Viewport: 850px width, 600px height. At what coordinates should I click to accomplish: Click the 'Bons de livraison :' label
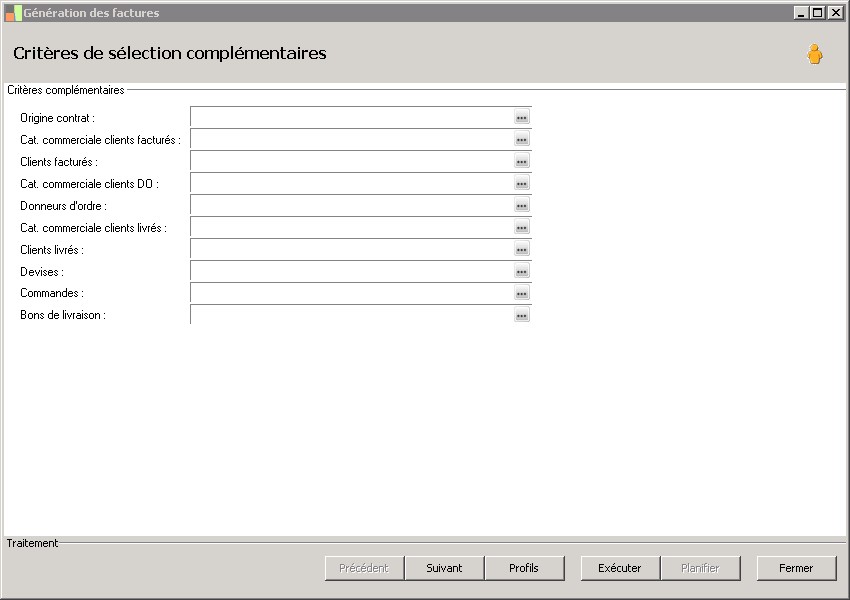[63, 315]
